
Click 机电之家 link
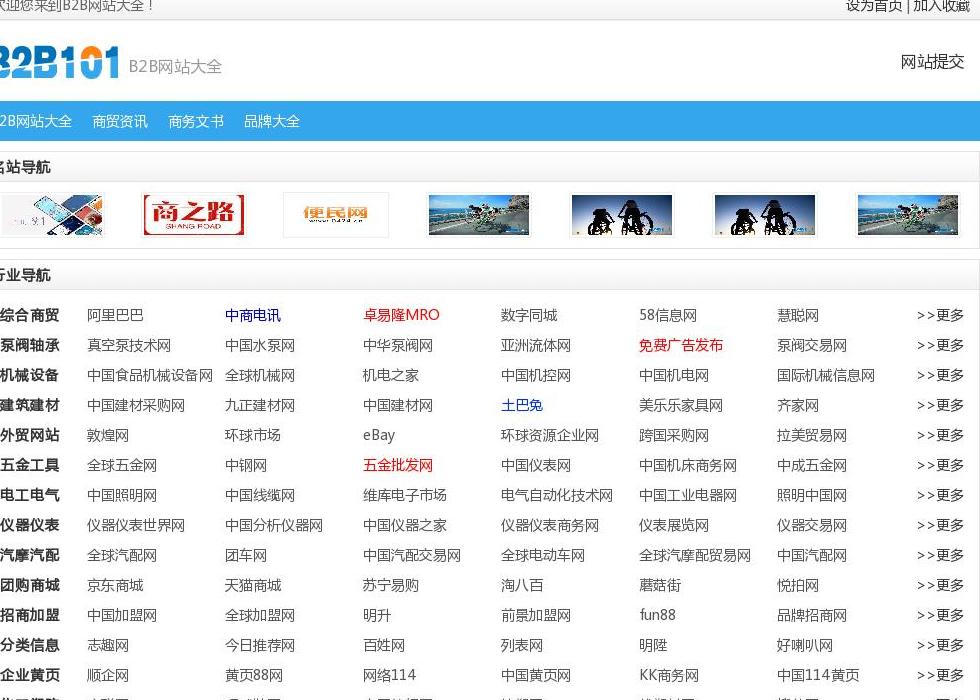pos(391,375)
